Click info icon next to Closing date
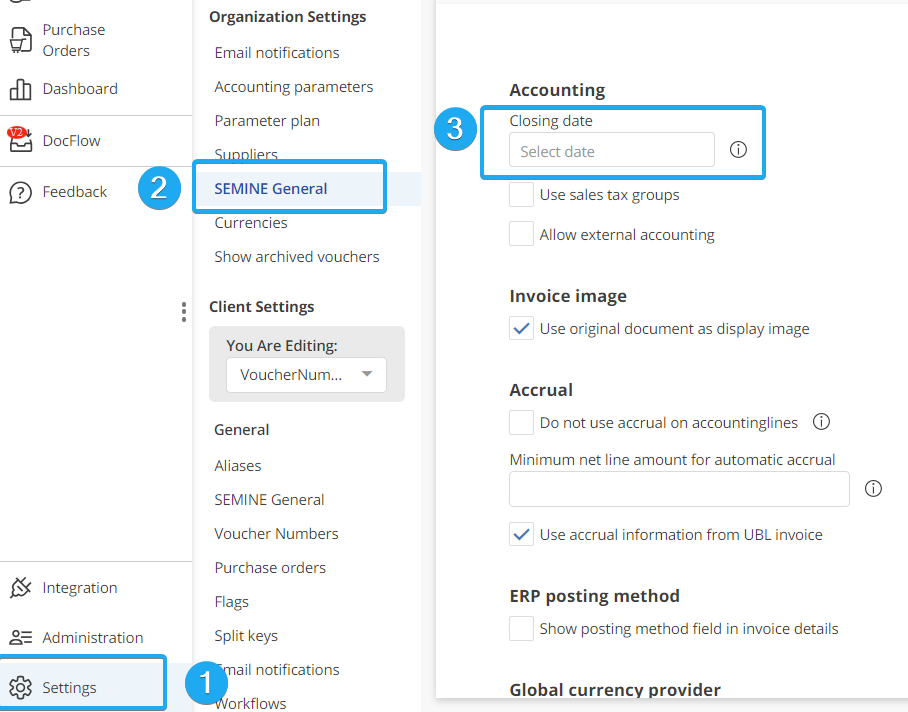The height and width of the screenshot is (712, 908). click(738, 150)
